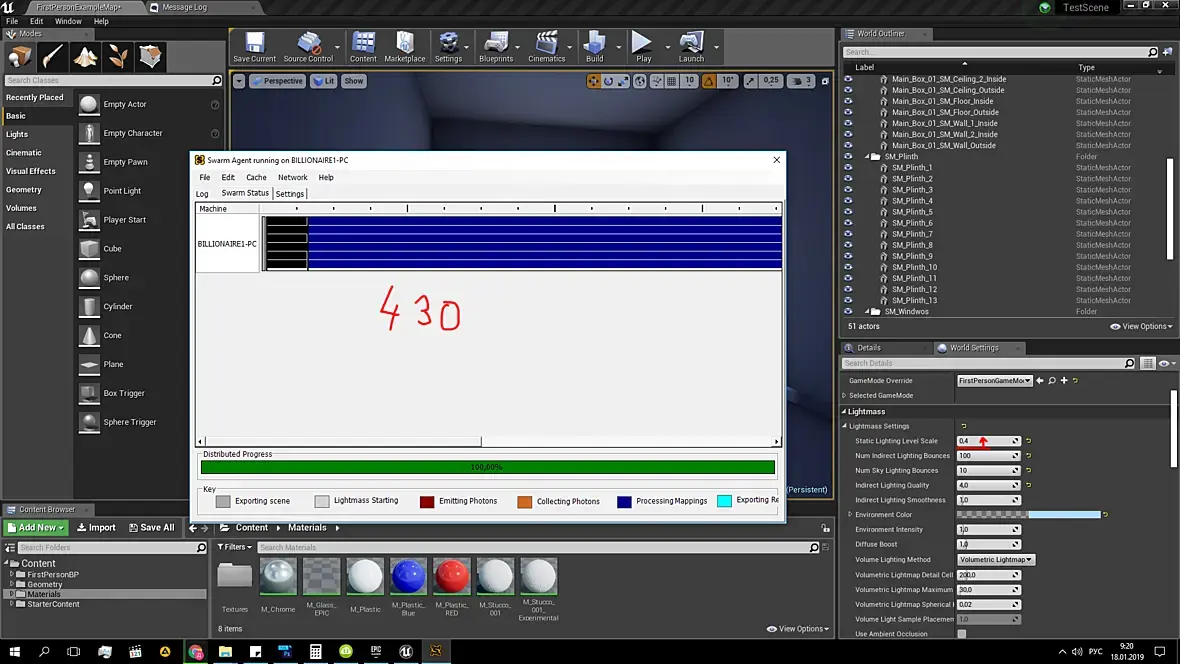Select Player Start actor icon
Image resolution: width=1180 pixels, height=664 pixels.
pyautogui.click(x=89, y=220)
